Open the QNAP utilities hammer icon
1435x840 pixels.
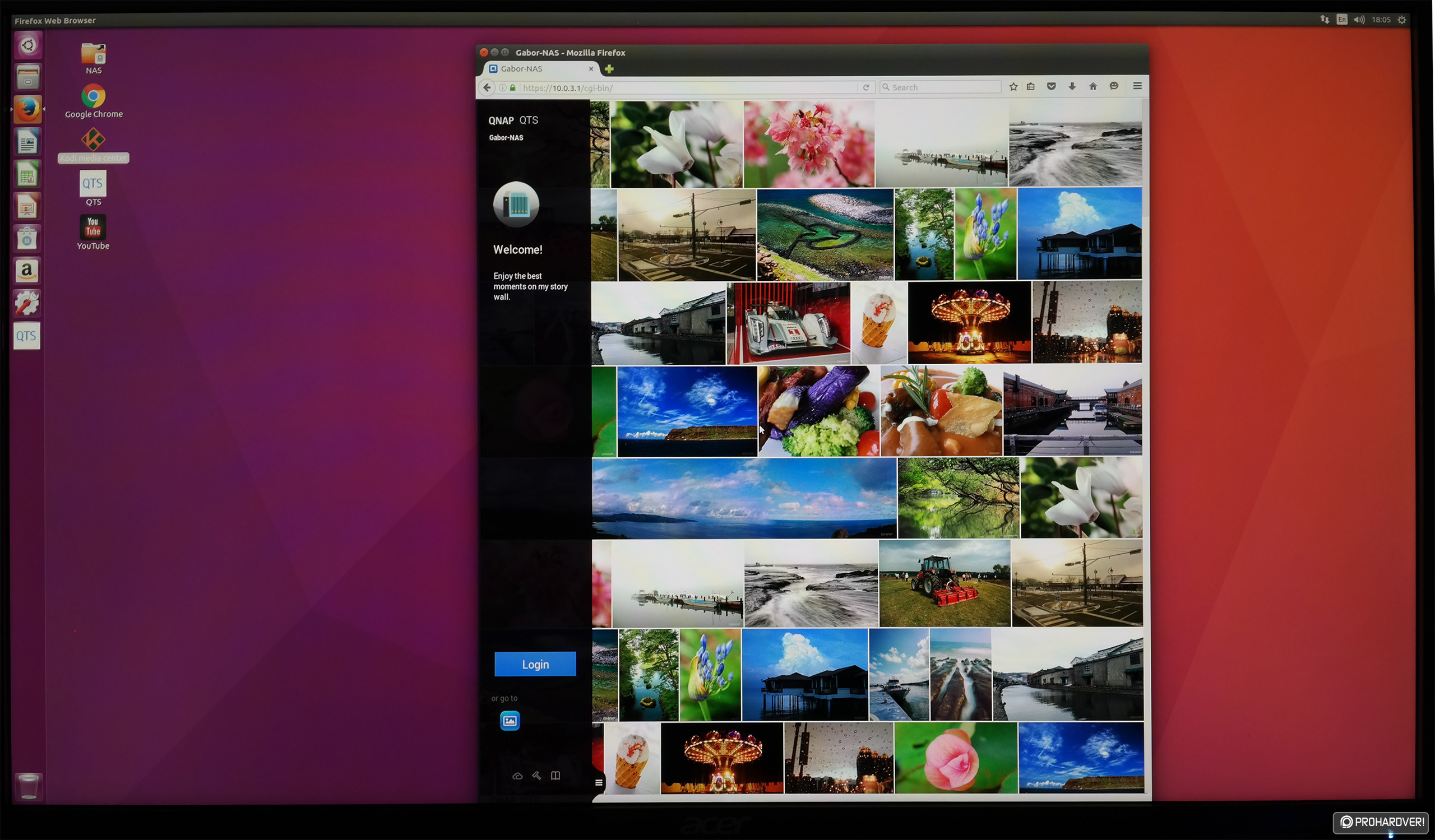click(x=536, y=776)
